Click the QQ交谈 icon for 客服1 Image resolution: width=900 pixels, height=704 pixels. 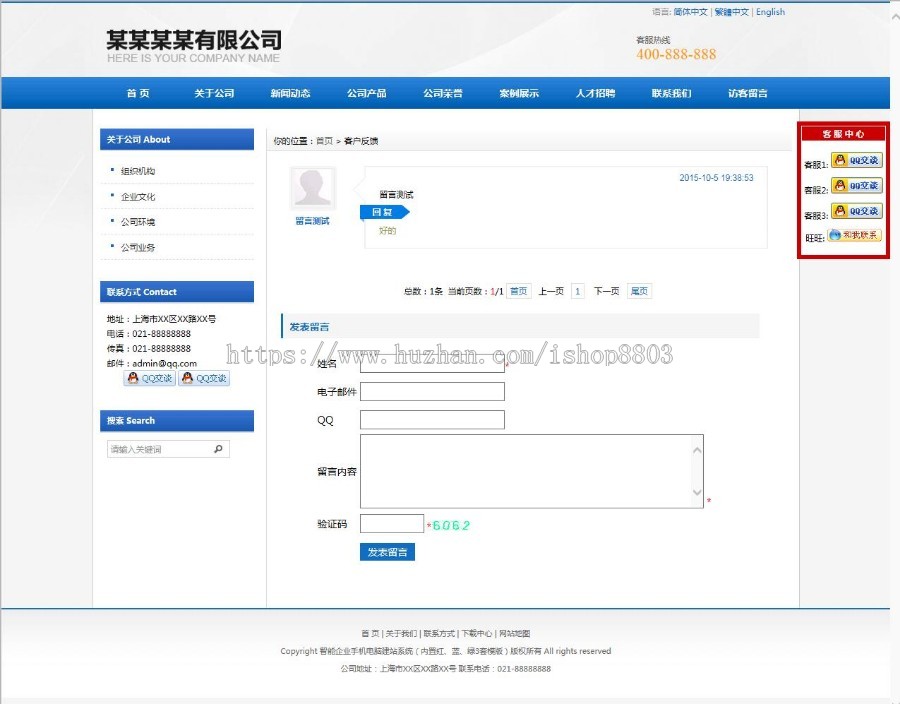856,160
